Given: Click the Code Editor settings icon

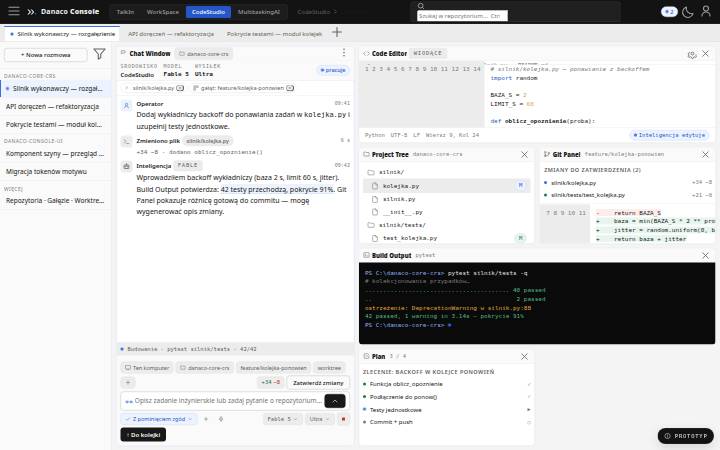Looking at the screenshot, I should click(692, 55).
